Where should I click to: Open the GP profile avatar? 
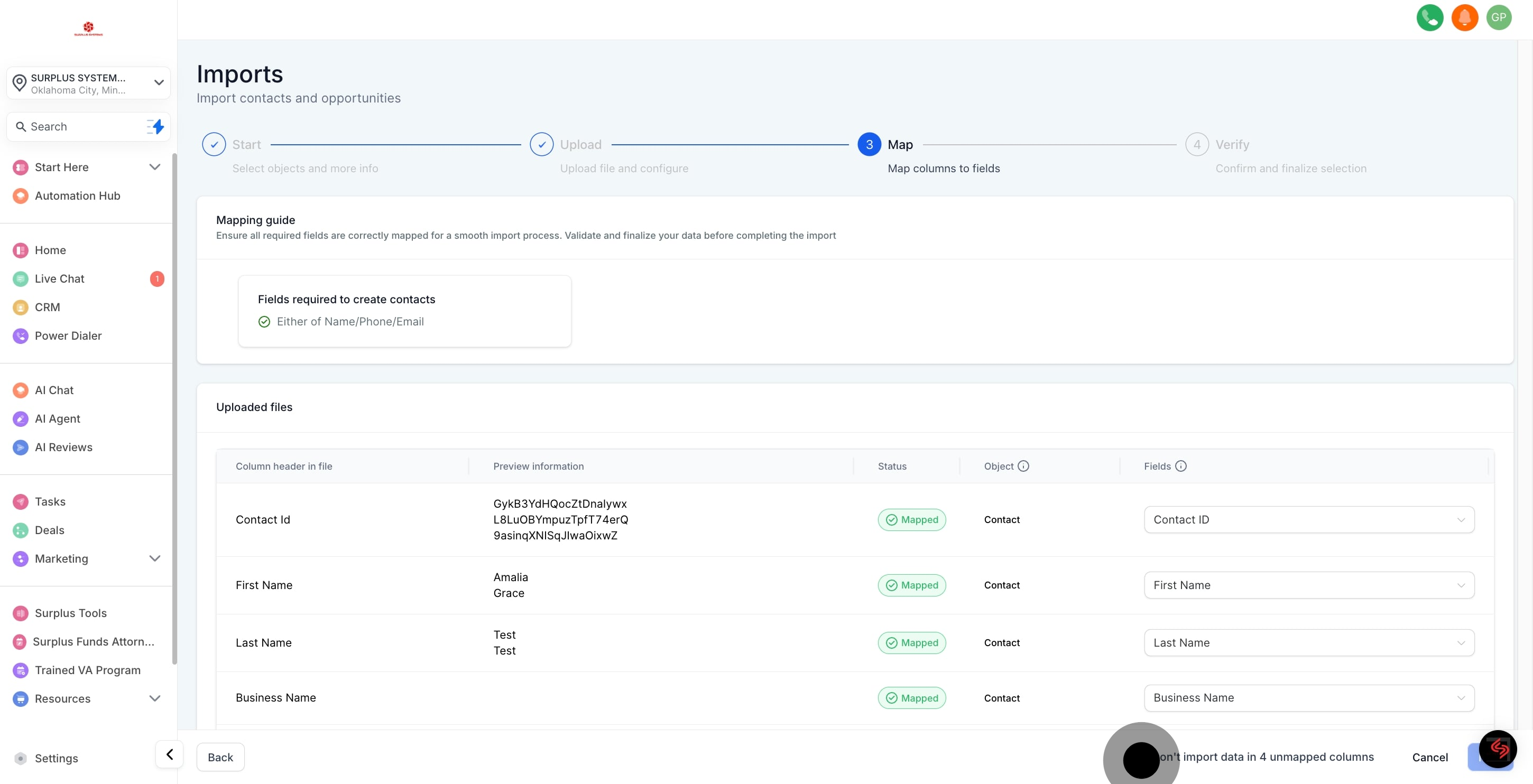(1499, 17)
